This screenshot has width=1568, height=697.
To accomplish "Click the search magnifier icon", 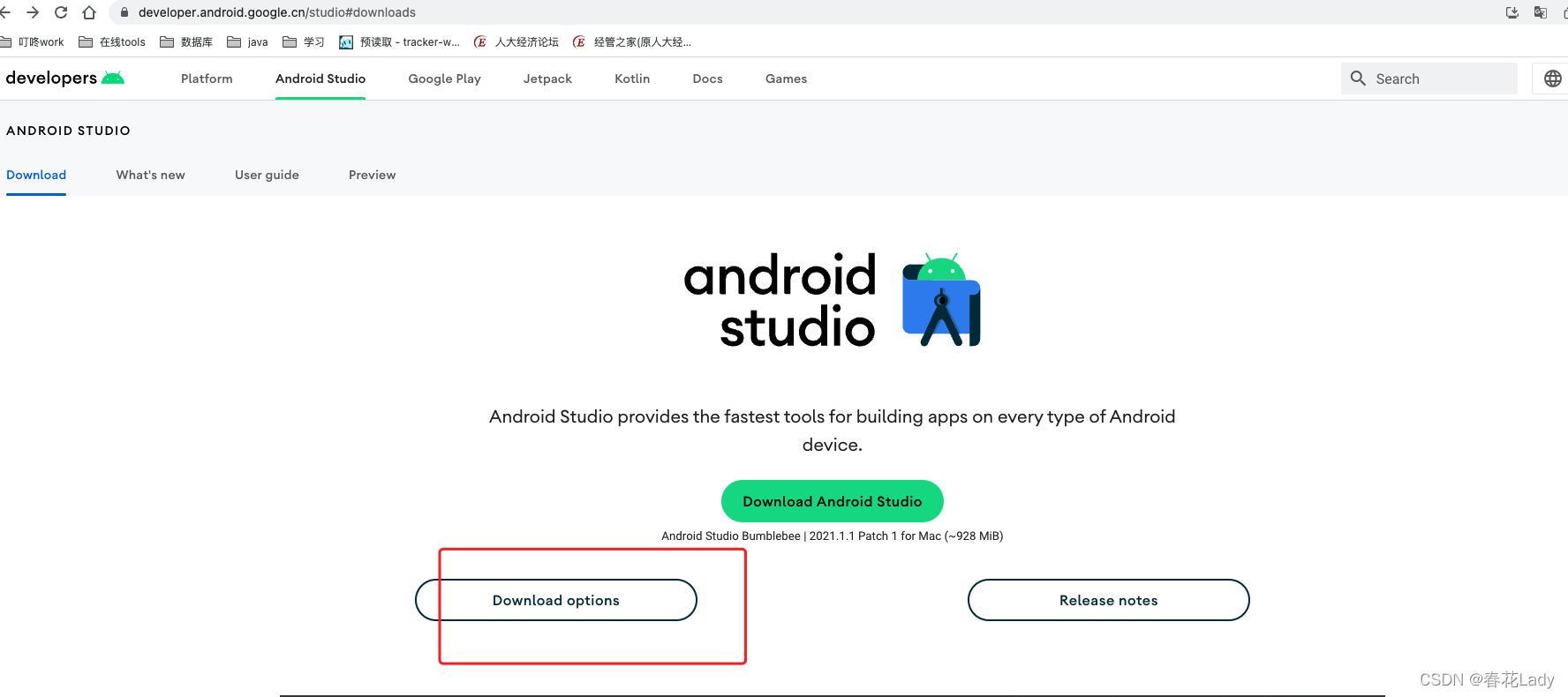I will tap(1358, 79).
